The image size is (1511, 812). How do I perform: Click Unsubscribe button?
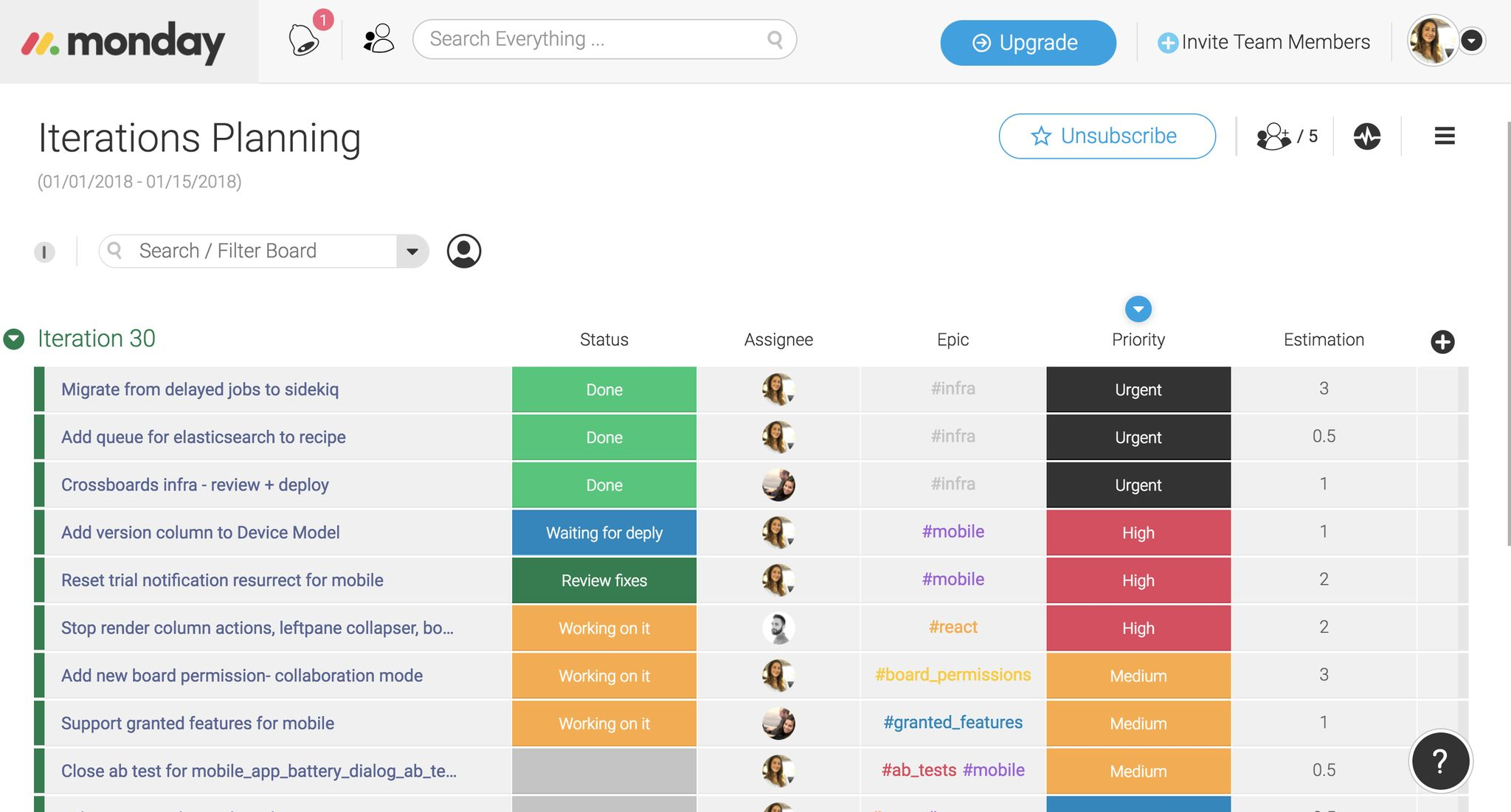[1107, 135]
